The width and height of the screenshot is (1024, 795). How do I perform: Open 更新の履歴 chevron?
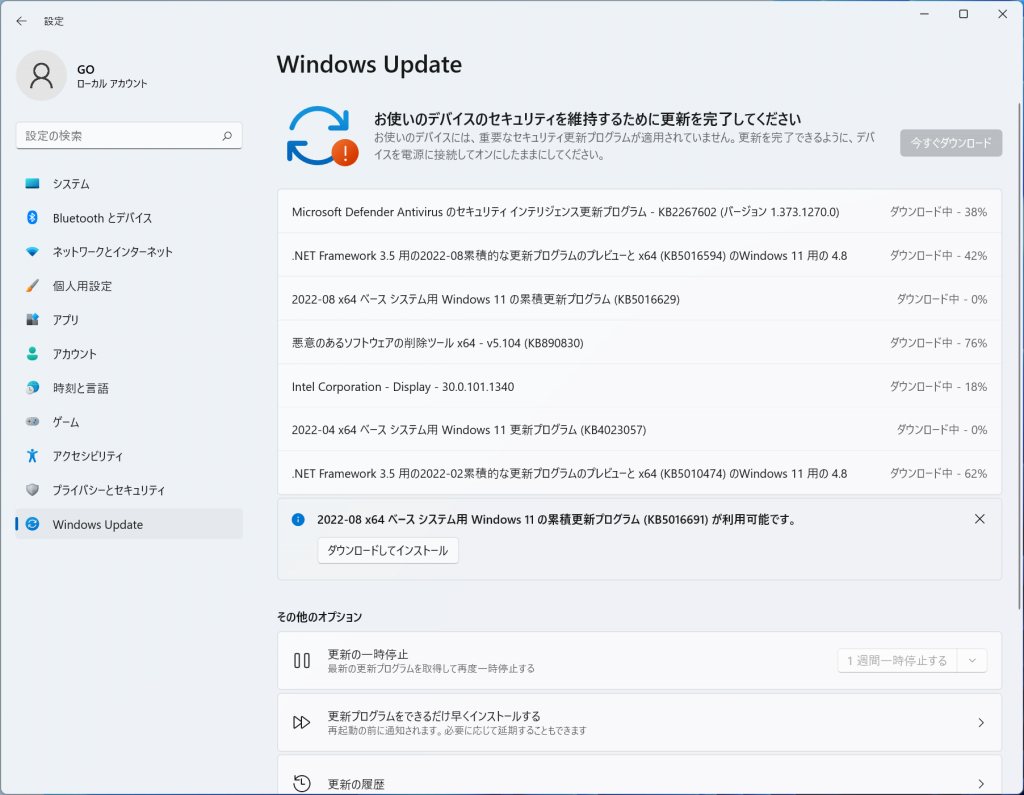point(981,784)
